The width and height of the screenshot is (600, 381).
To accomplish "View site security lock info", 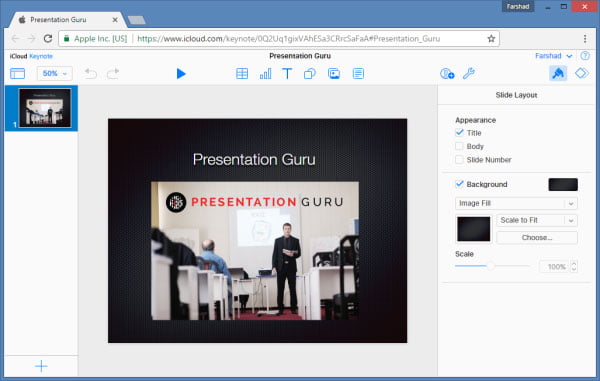I will point(67,39).
